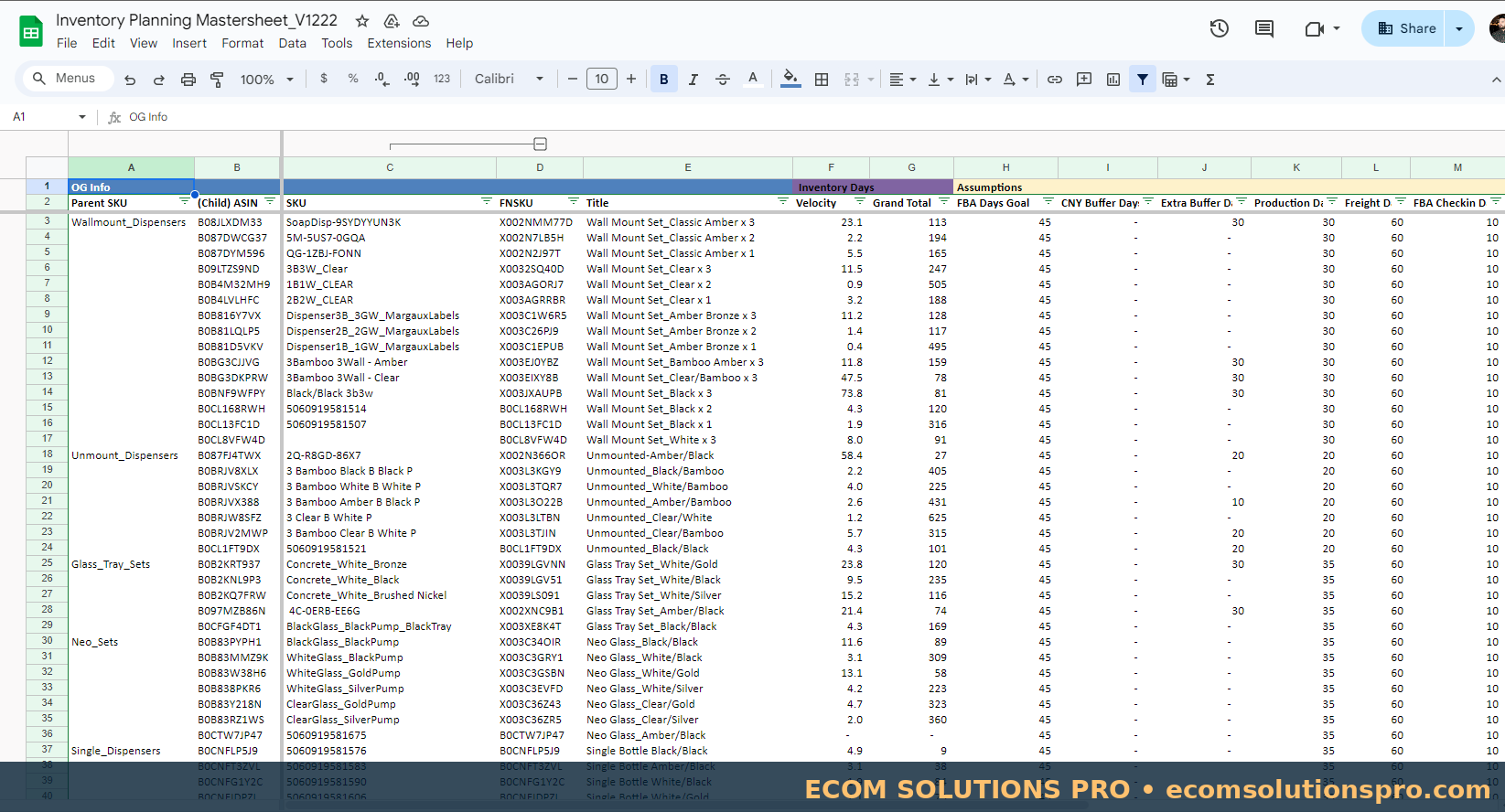Insert a chart from toolbar

[x=1113, y=80]
